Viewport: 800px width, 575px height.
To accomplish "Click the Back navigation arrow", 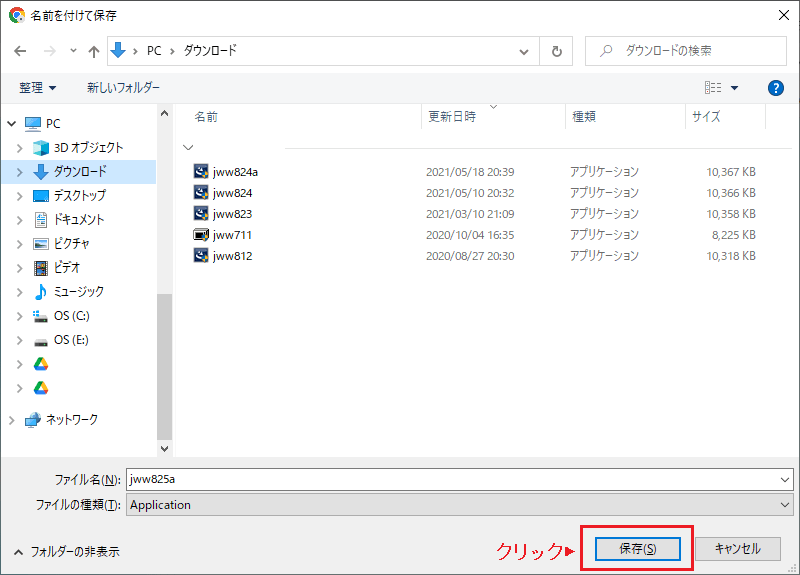I will (x=20, y=51).
